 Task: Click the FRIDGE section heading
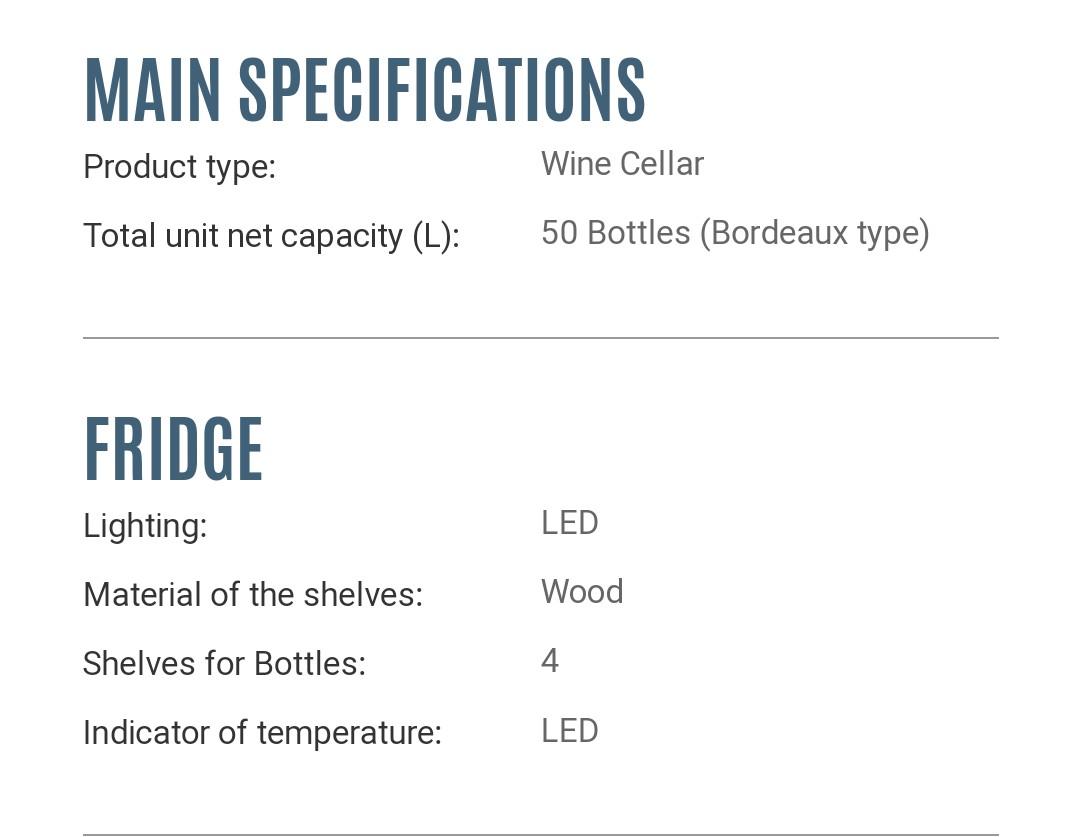pyautogui.click(x=173, y=450)
